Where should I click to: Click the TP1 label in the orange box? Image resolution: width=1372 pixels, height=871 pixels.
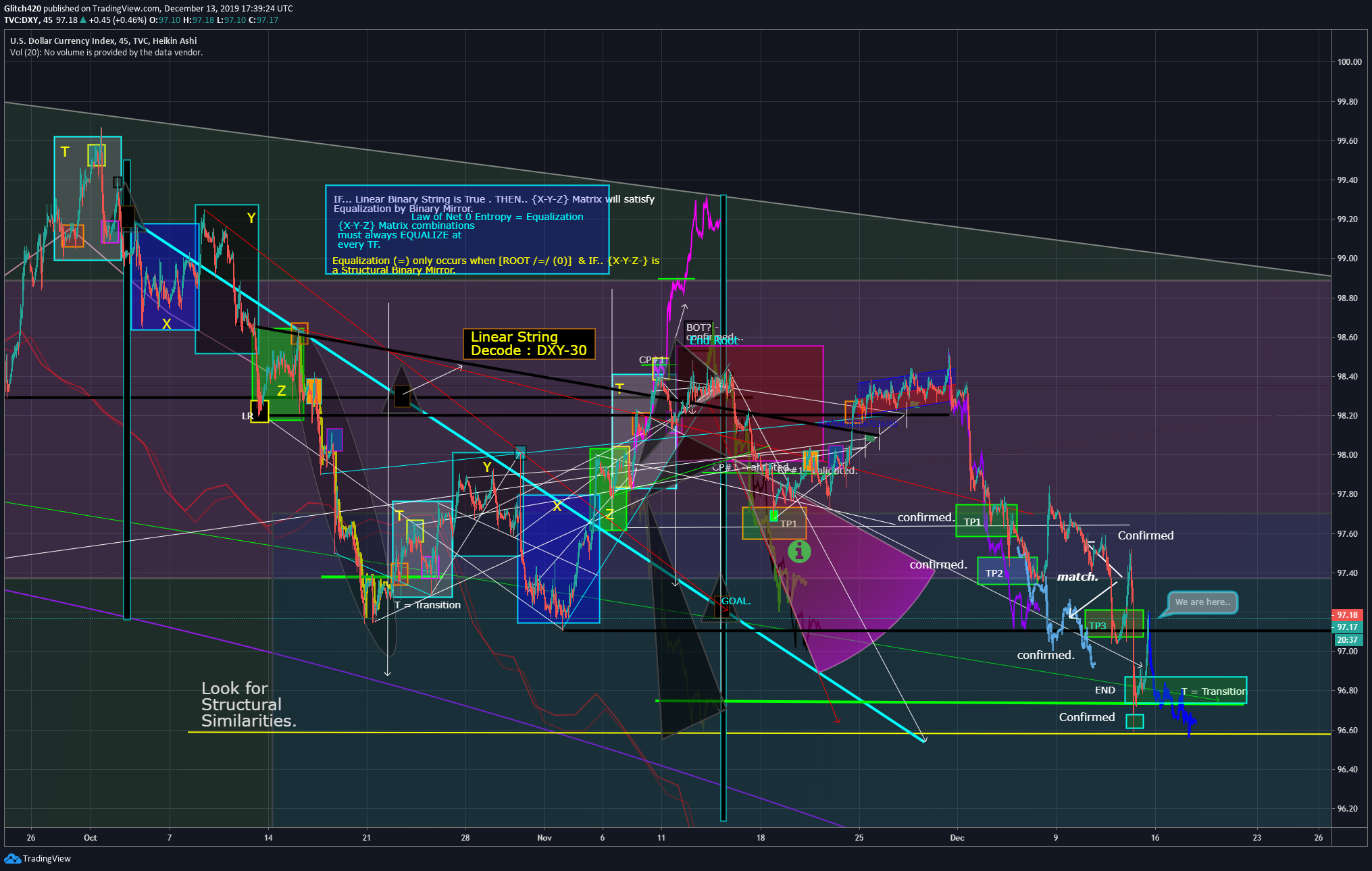tap(788, 523)
